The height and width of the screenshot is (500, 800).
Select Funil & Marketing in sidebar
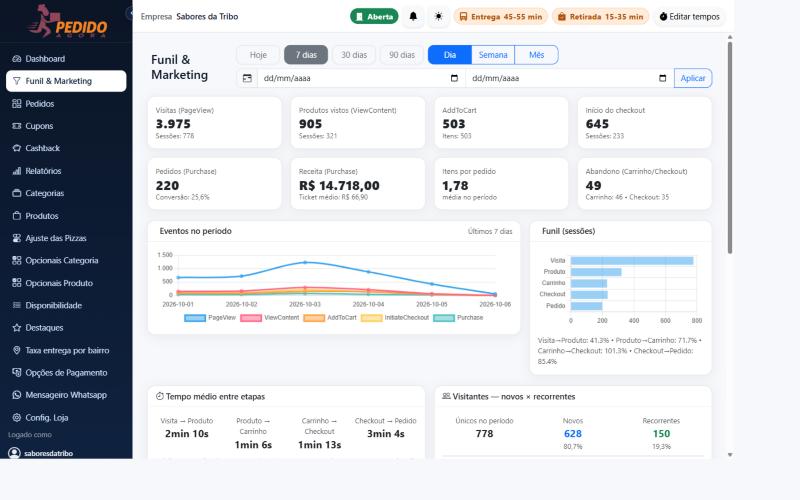(x=66, y=81)
